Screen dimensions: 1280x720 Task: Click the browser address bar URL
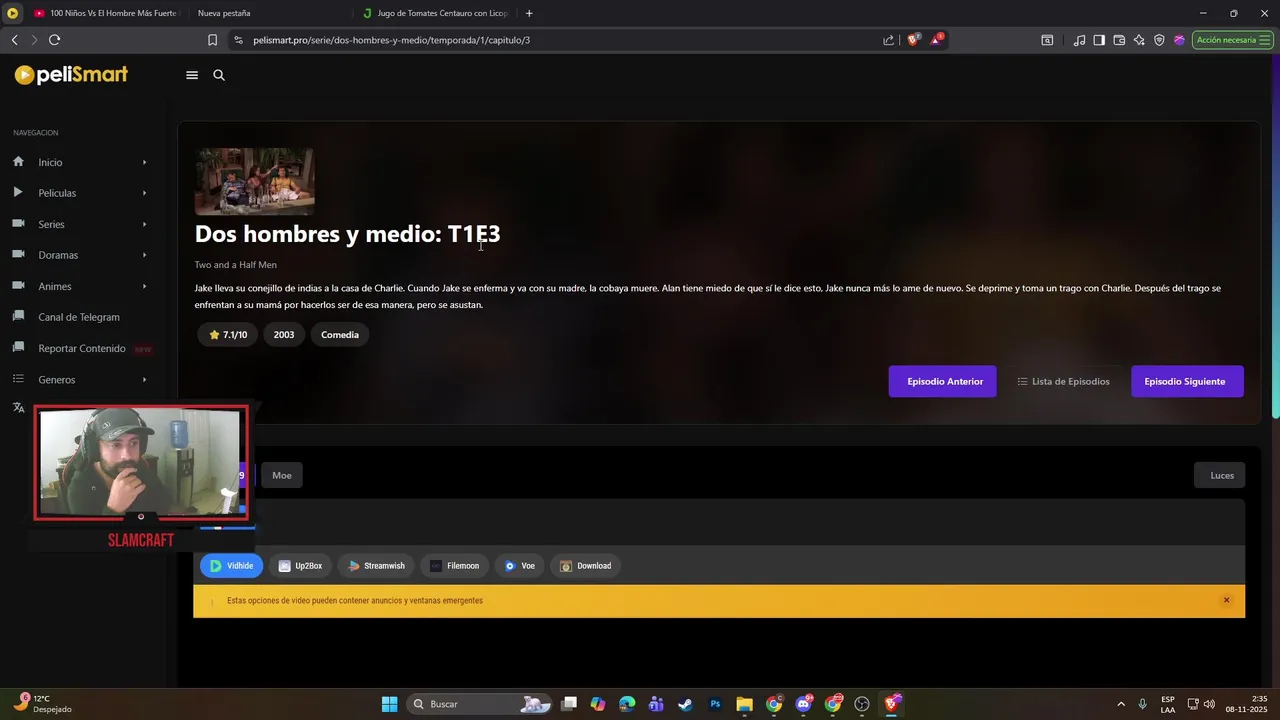(x=391, y=40)
